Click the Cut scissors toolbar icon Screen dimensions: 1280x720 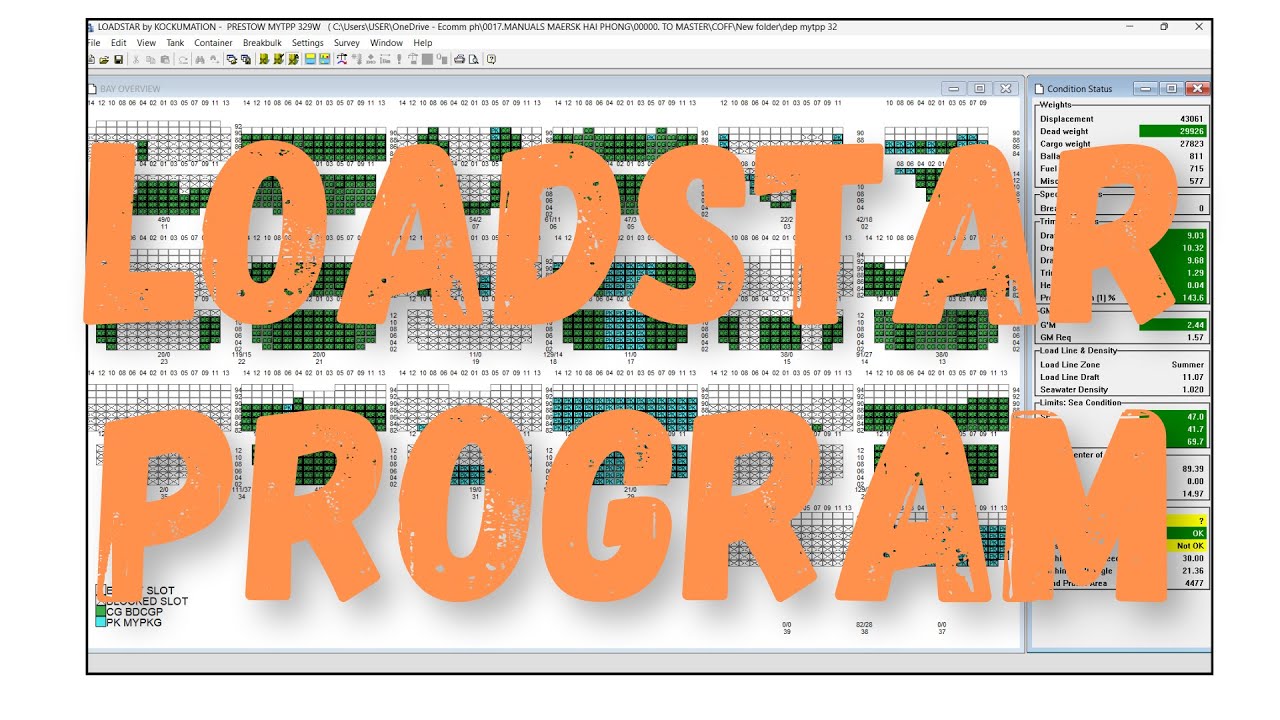click(x=136, y=60)
